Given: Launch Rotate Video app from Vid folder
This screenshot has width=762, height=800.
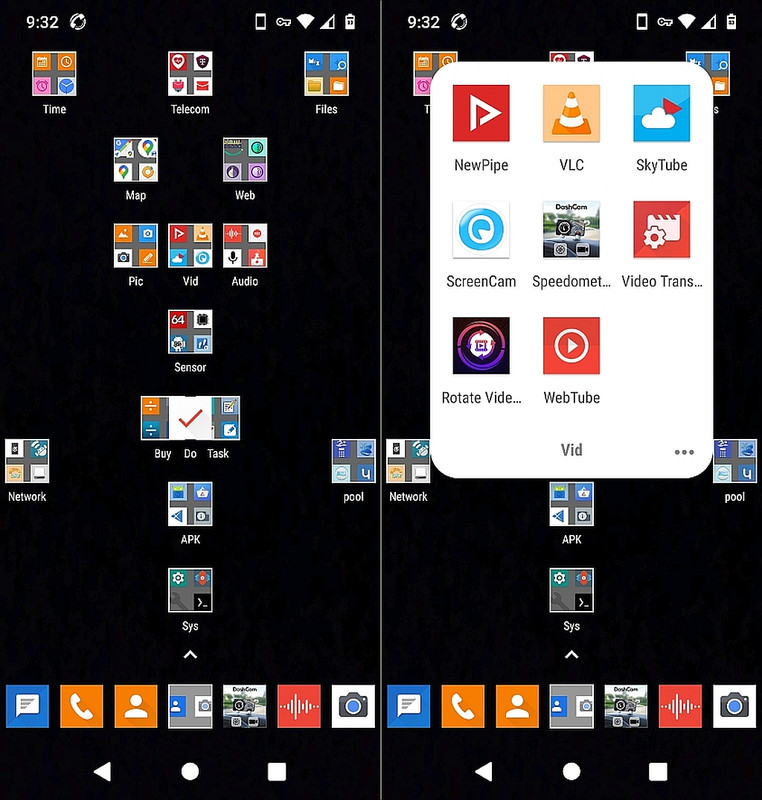Looking at the screenshot, I should 481,346.
